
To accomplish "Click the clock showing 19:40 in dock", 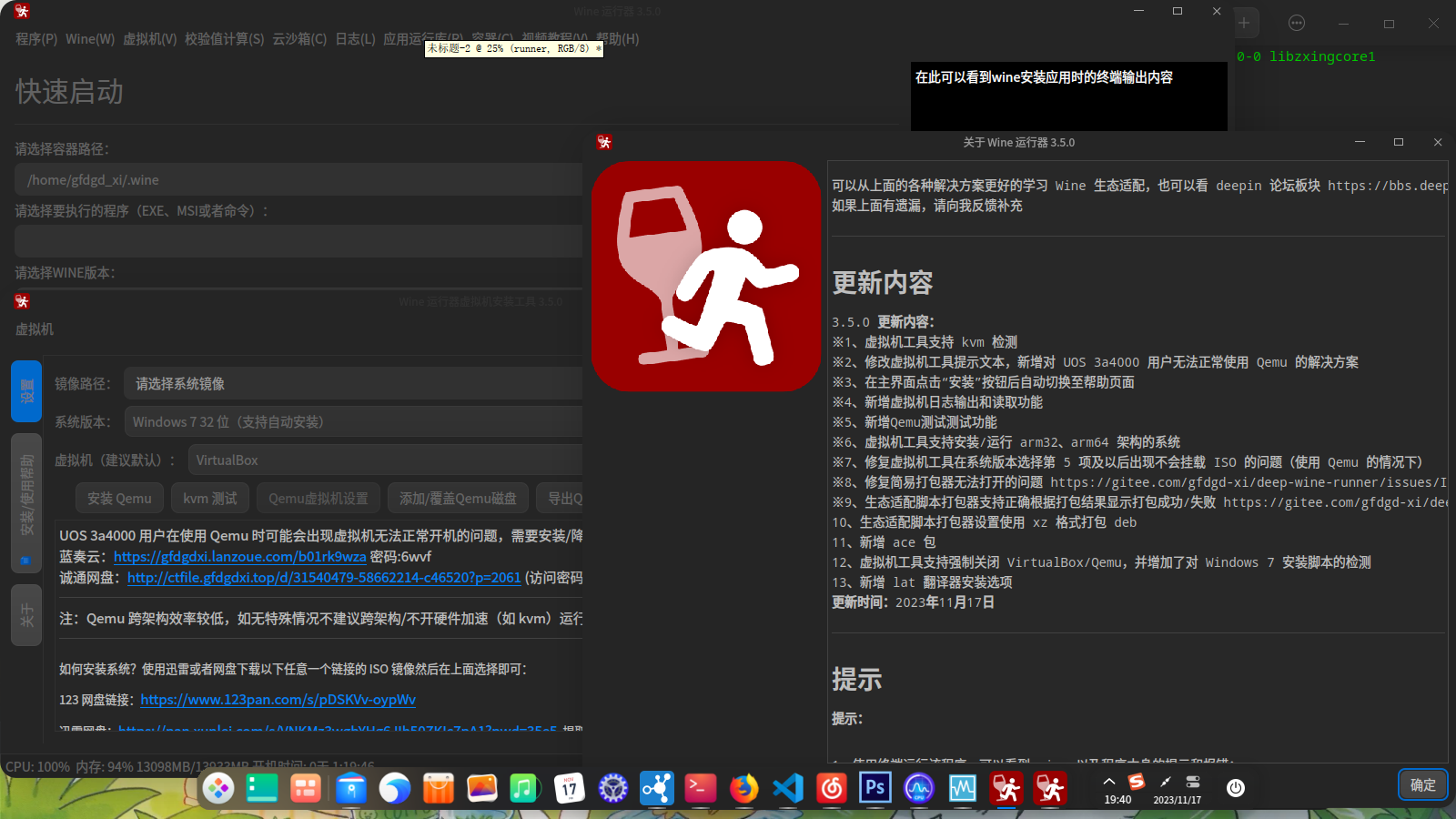I will [1117, 800].
